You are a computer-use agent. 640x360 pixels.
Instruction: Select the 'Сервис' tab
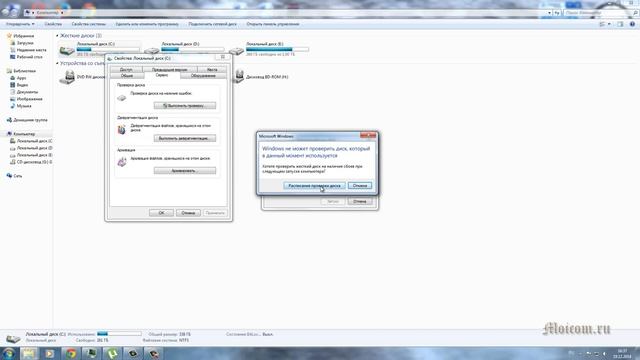162,76
